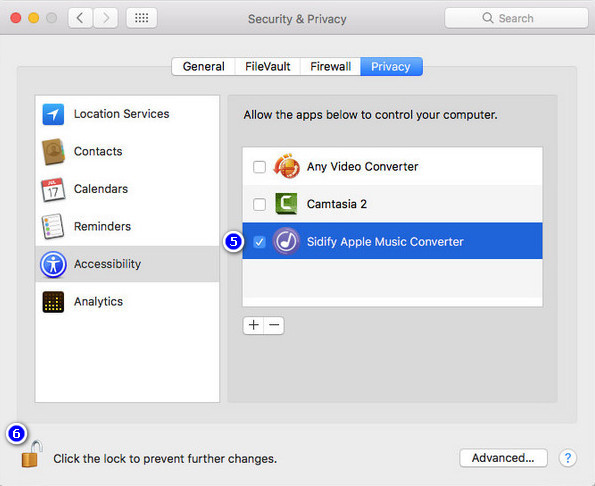Select the Any Video Converter name
Image resolution: width=595 pixels, height=486 pixels.
(362, 167)
